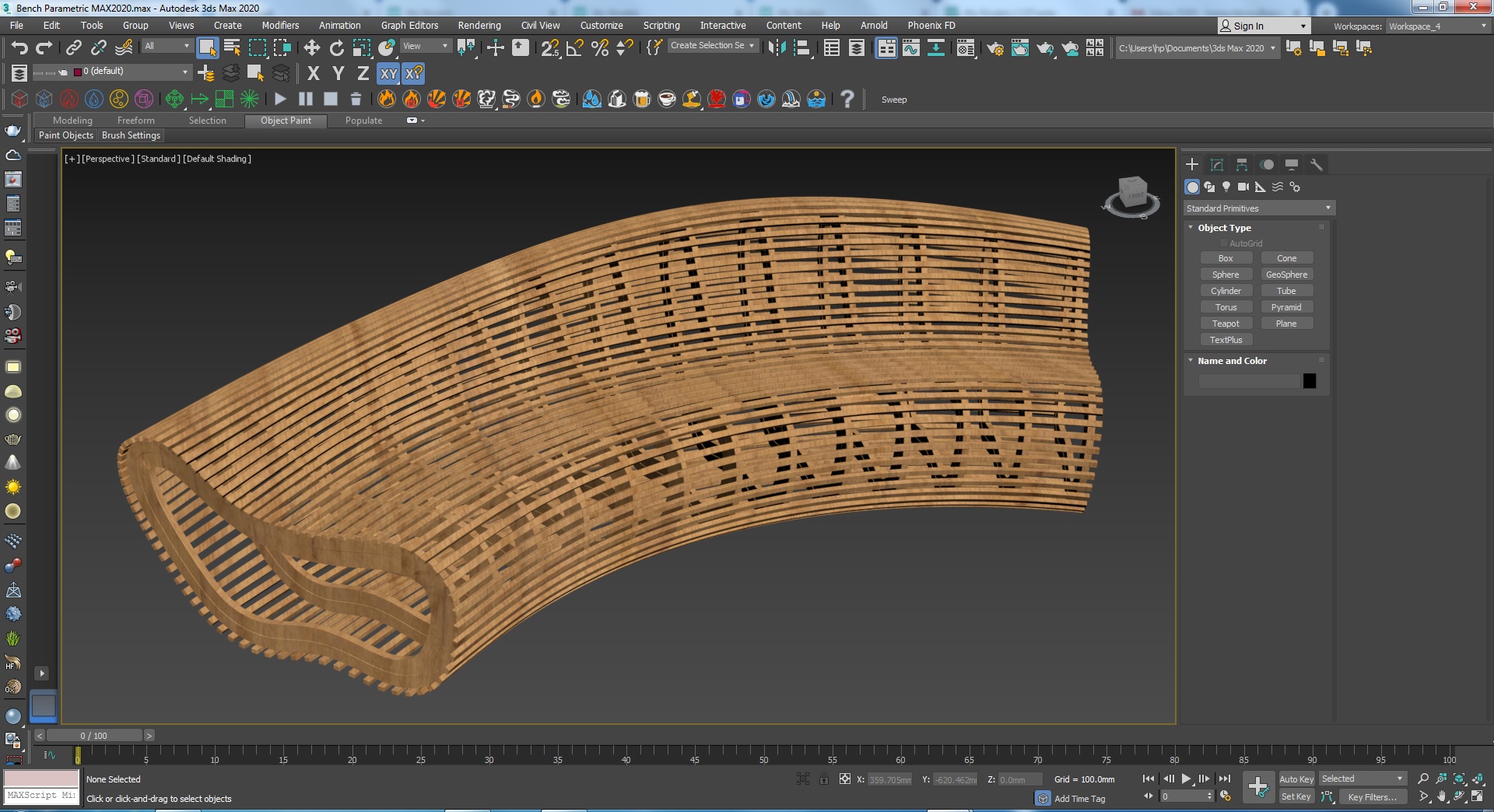The image size is (1494, 812).
Task: Open the Mirror tool
Action: (x=776, y=48)
